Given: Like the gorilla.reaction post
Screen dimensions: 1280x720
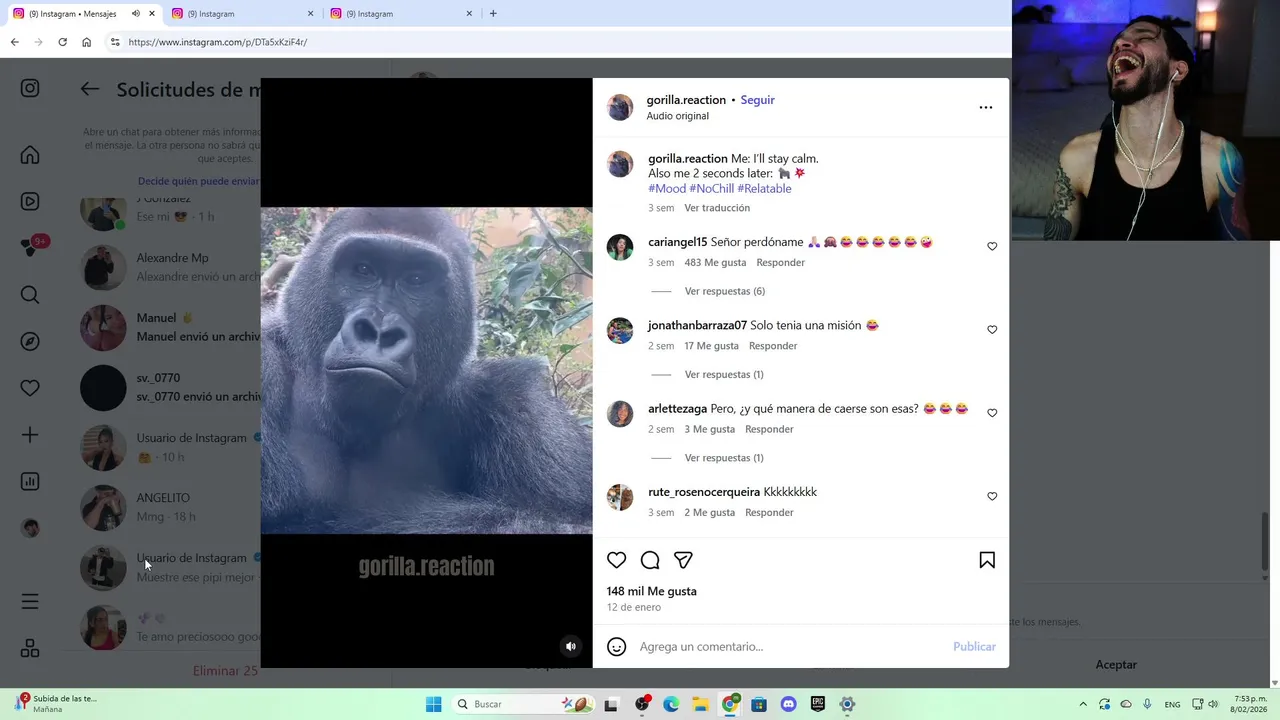Looking at the screenshot, I should click(616, 560).
